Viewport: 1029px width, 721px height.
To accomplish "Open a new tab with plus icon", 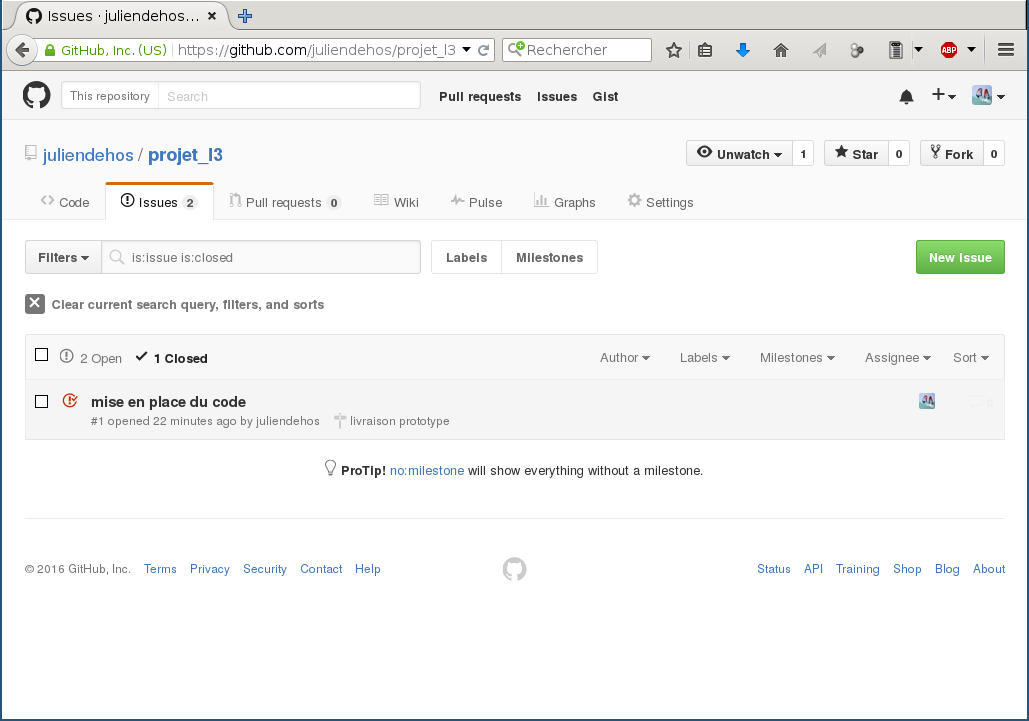I will [245, 16].
